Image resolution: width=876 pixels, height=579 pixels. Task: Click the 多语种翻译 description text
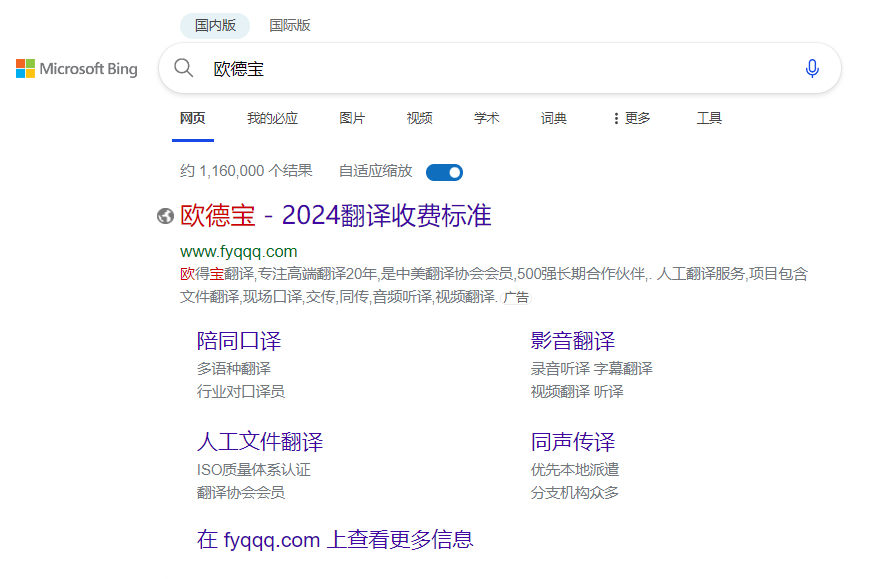pyautogui.click(x=234, y=369)
